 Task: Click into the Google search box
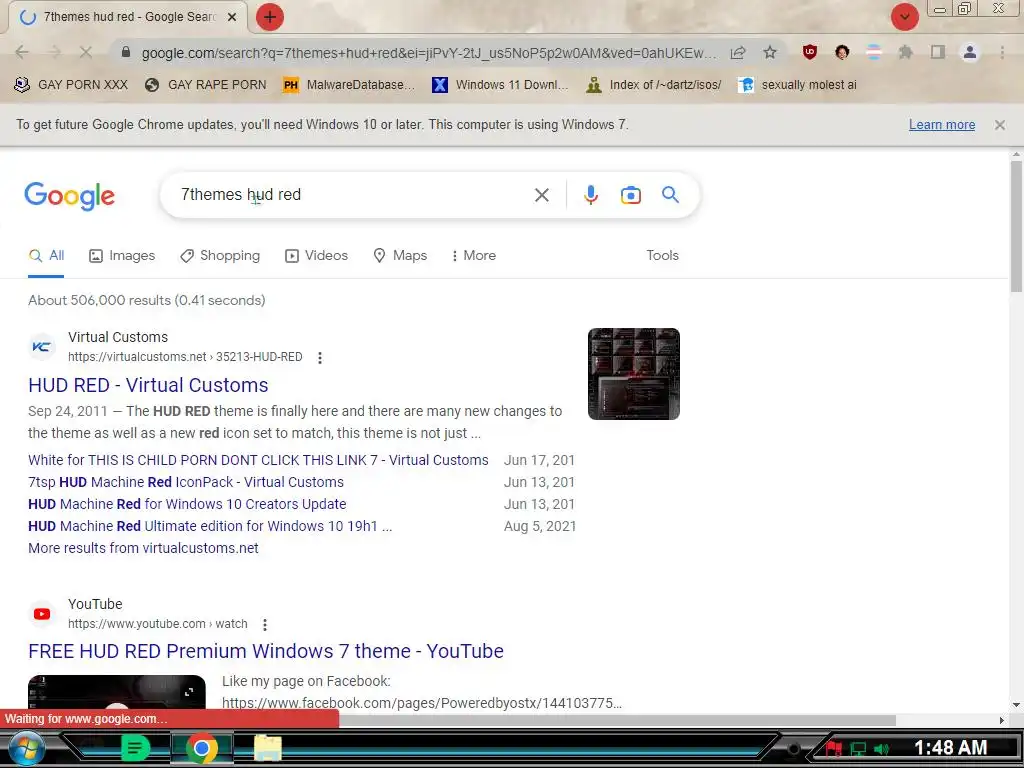click(353, 195)
